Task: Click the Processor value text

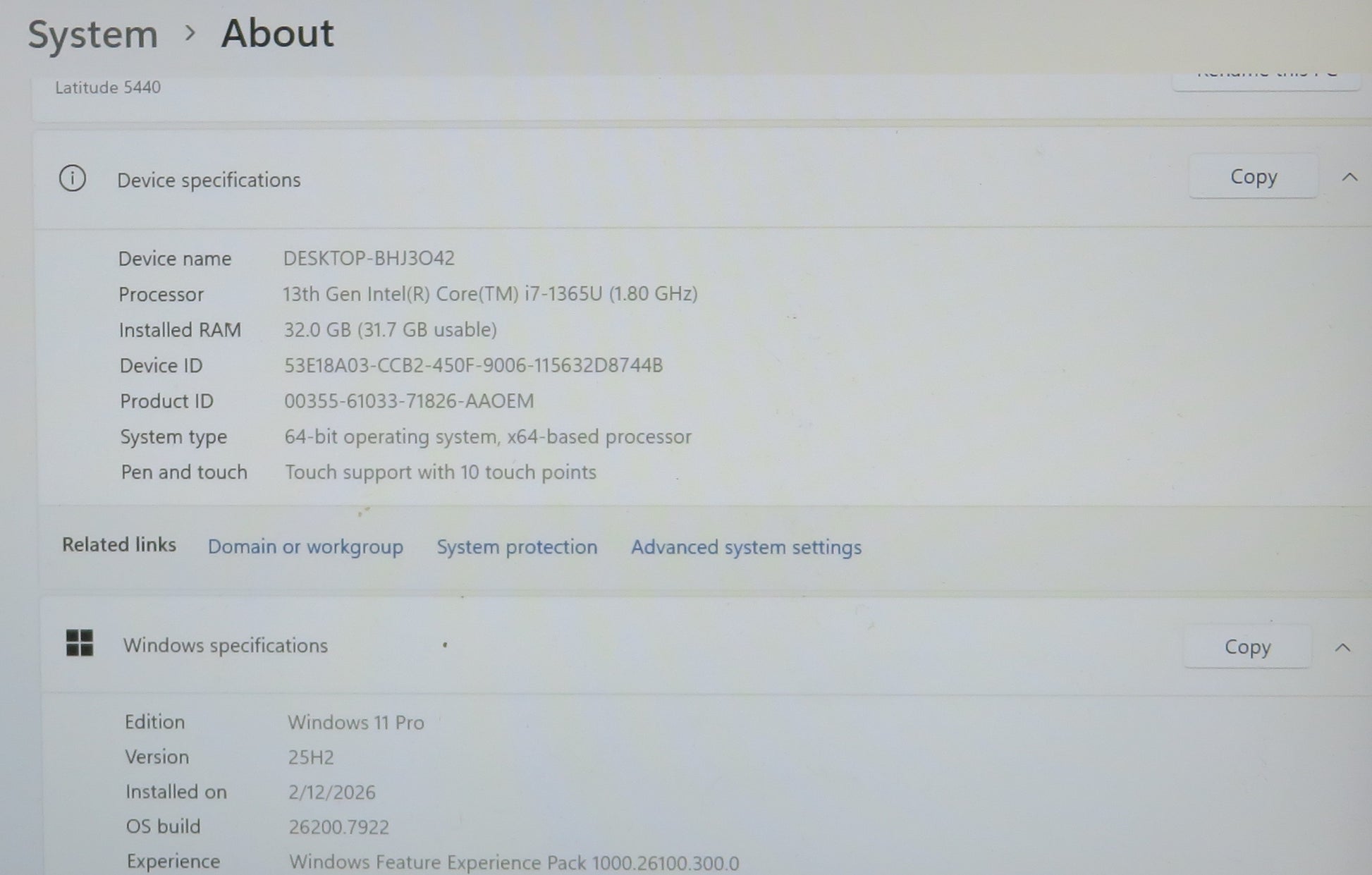Action: (x=490, y=294)
